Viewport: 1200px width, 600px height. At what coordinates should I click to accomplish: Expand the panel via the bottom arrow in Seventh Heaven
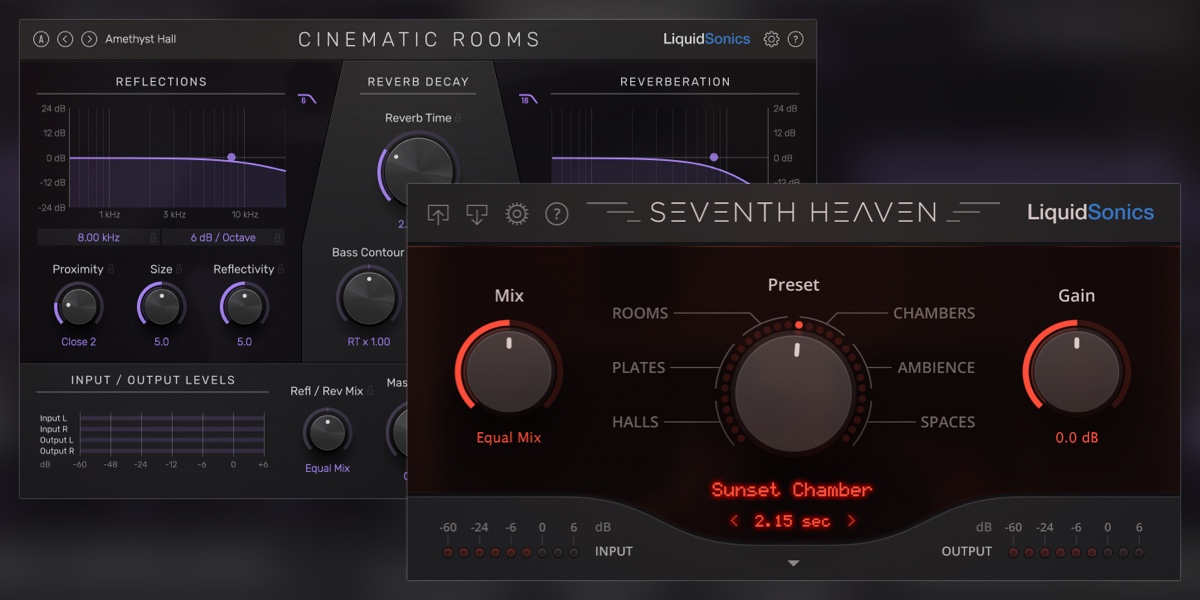coord(793,563)
